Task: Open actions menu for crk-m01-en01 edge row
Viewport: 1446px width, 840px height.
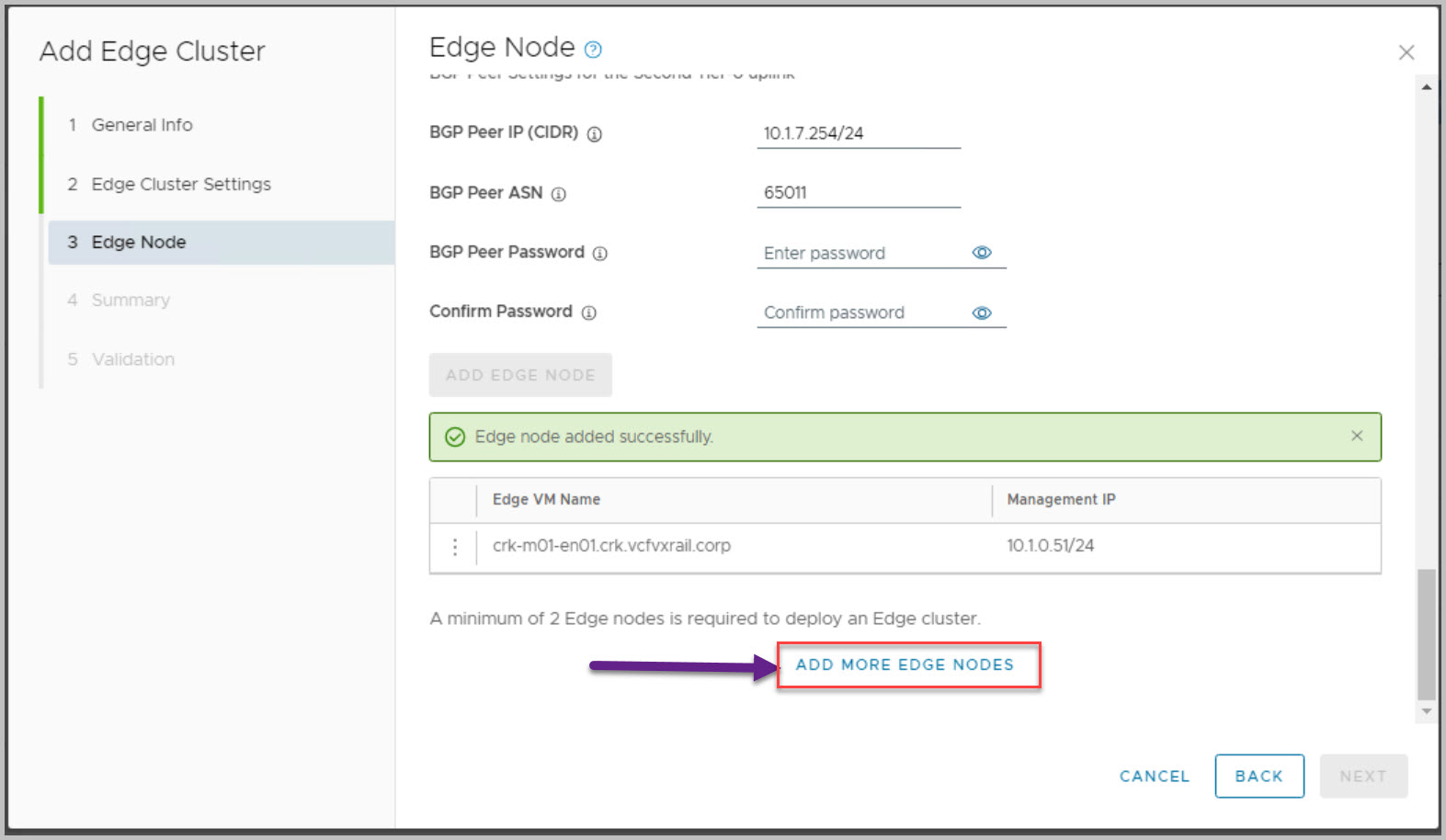Action: 454,547
